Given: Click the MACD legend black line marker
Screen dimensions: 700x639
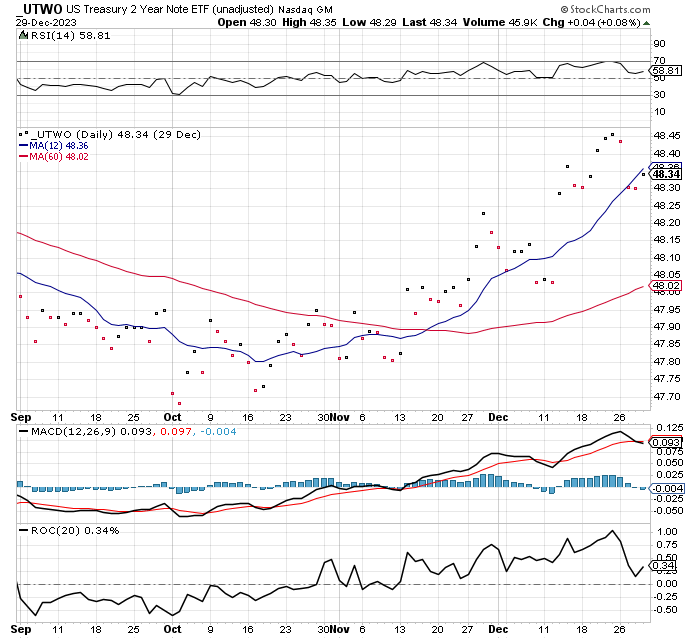Looking at the screenshot, I should tap(23, 431).
